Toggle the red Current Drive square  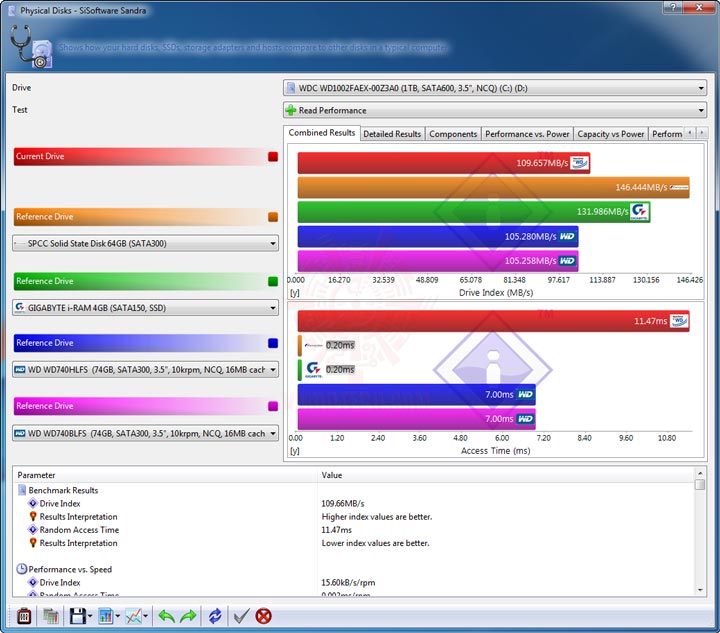click(x=273, y=157)
